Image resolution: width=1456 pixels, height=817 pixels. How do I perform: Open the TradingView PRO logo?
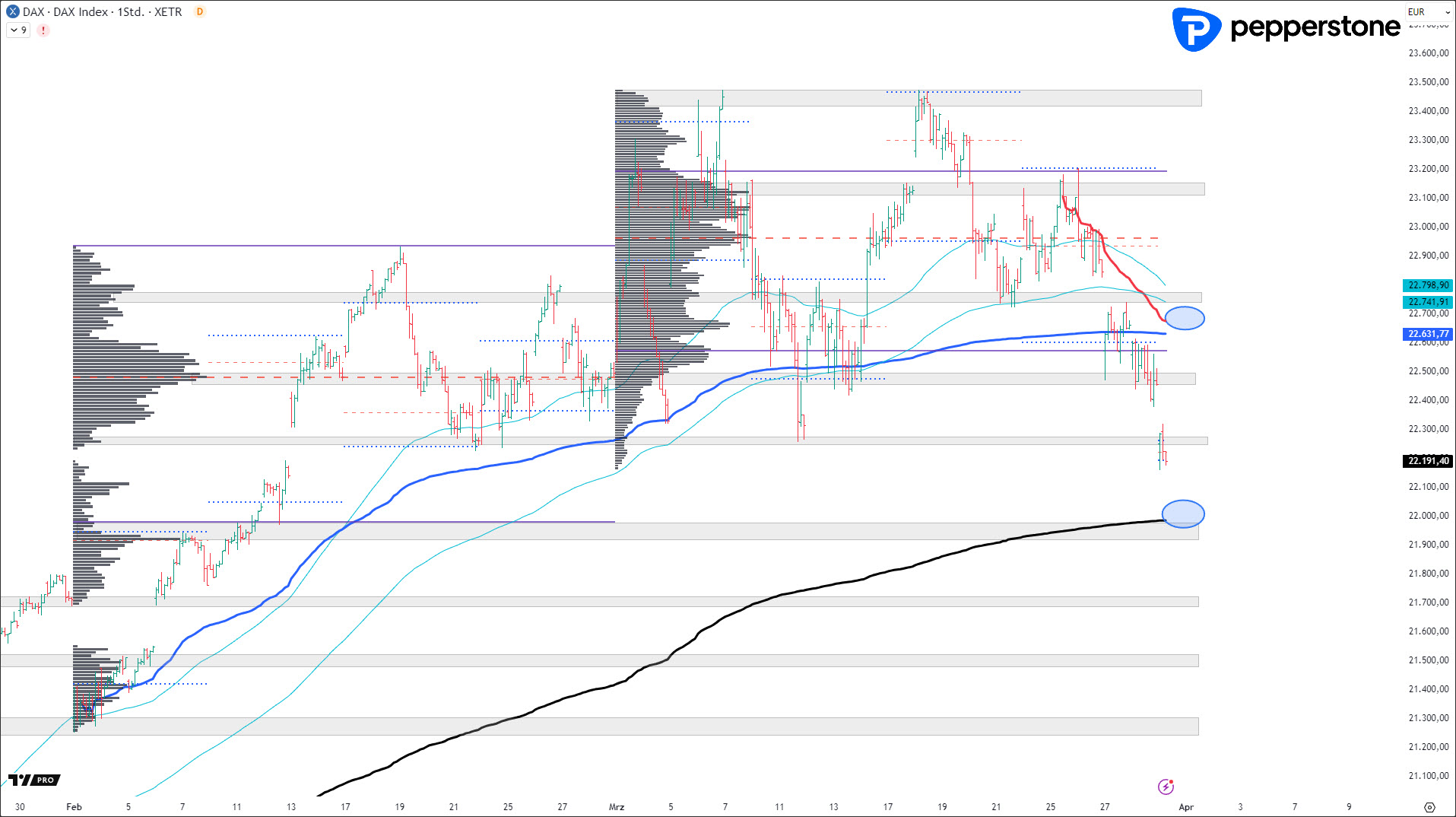click(x=34, y=780)
